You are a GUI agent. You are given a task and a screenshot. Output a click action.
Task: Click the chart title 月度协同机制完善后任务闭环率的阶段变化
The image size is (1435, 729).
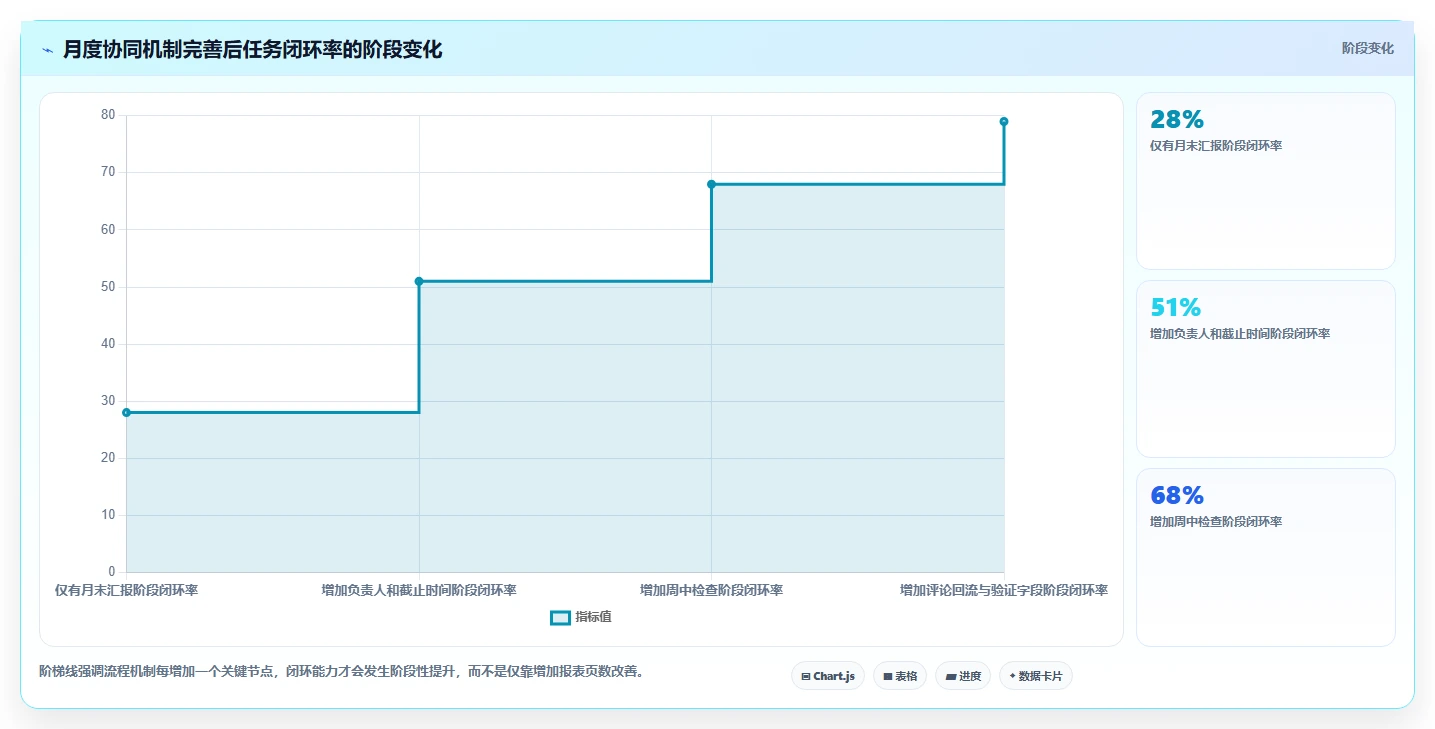click(x=252, y=50)
